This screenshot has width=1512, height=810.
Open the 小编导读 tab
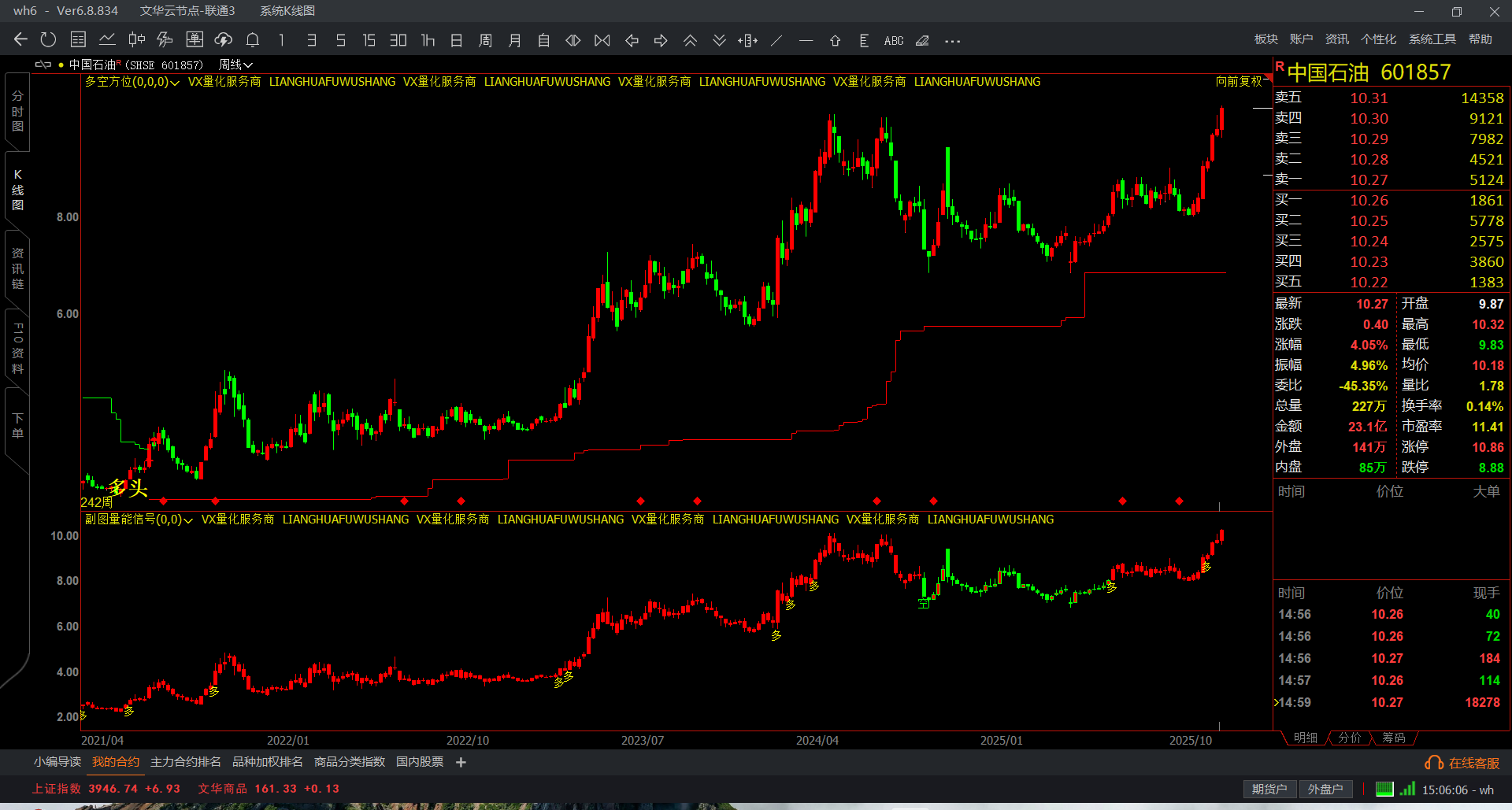(x=57, y=762)
